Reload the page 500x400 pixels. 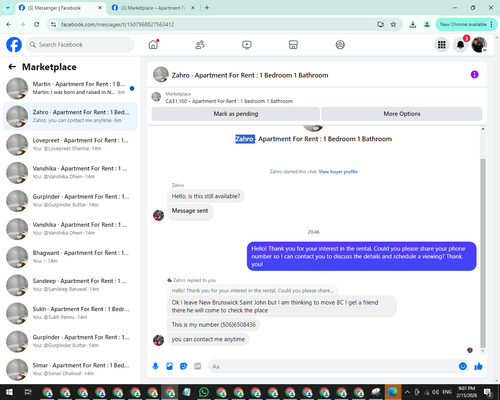37,24
